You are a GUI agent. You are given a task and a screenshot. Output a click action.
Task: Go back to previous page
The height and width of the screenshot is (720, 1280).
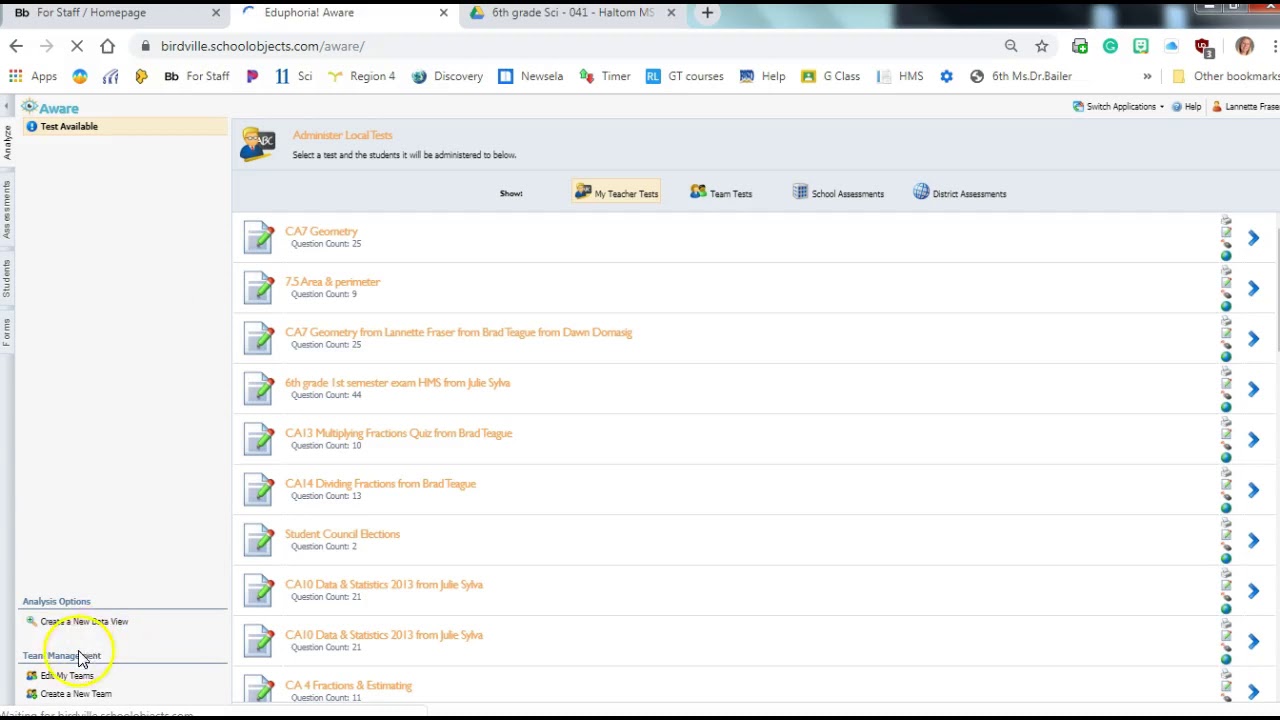tap(16, 46)
